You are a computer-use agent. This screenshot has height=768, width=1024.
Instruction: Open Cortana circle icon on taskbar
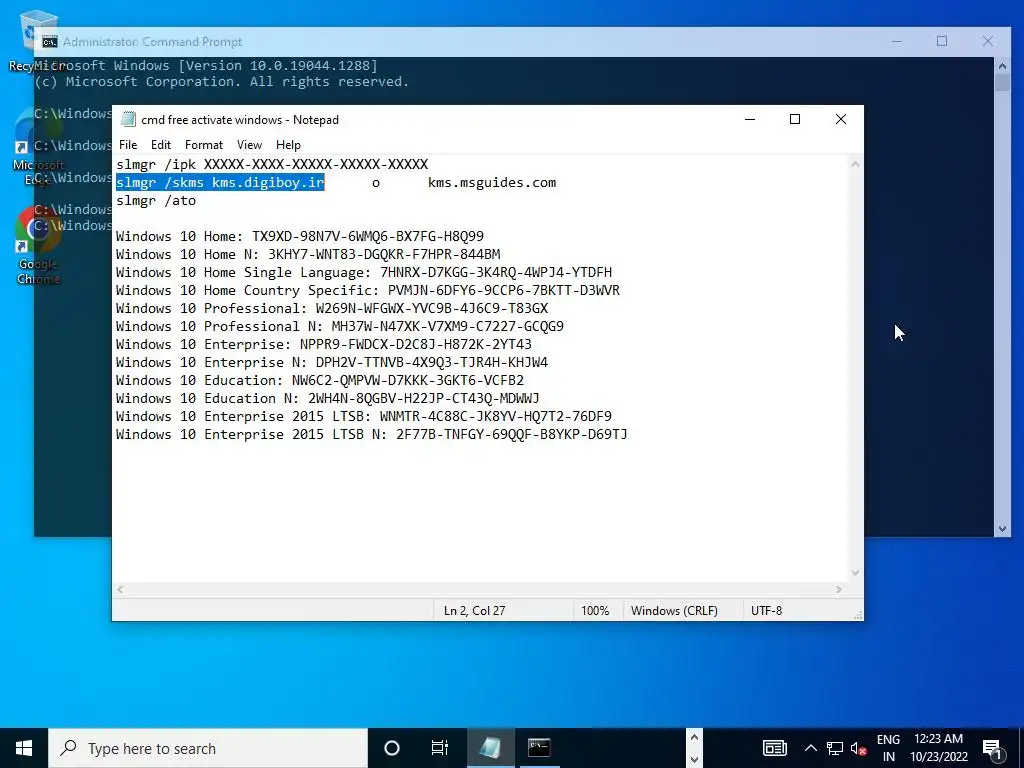point(392,748)
